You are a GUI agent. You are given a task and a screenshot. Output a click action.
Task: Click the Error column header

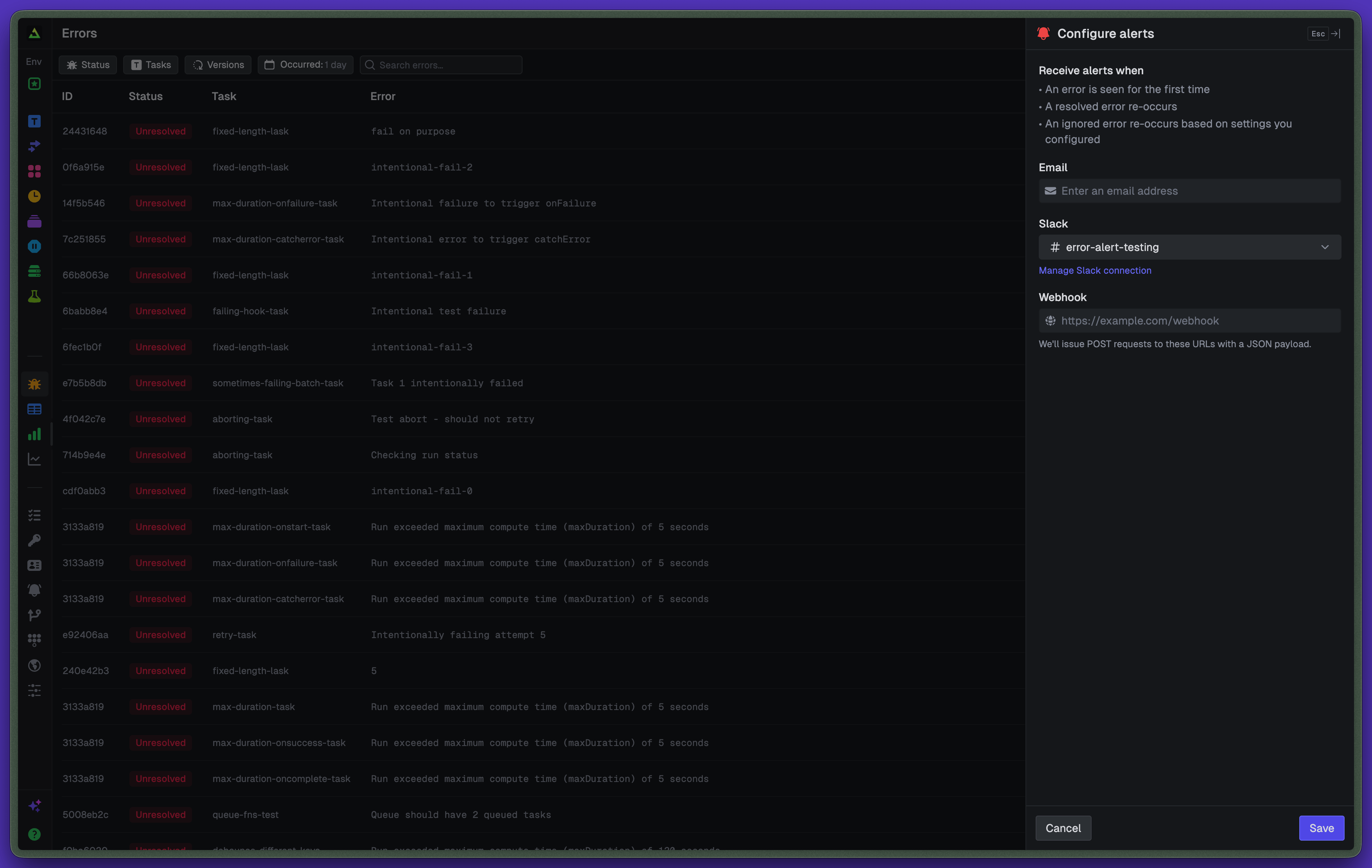click(383, 96)
